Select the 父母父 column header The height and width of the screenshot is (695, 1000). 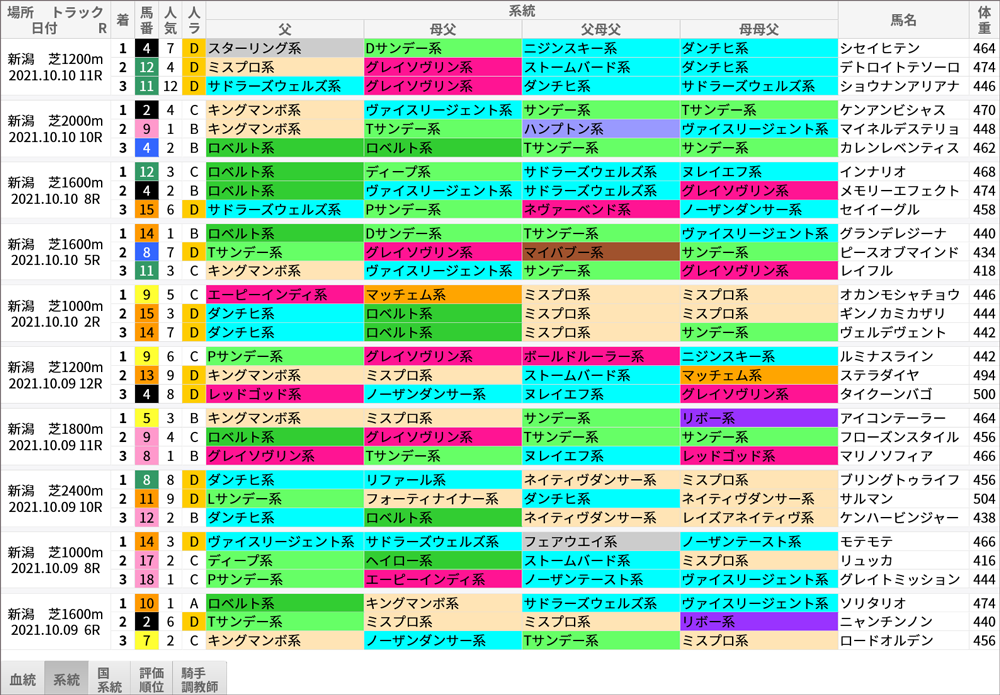click(600, 28)
